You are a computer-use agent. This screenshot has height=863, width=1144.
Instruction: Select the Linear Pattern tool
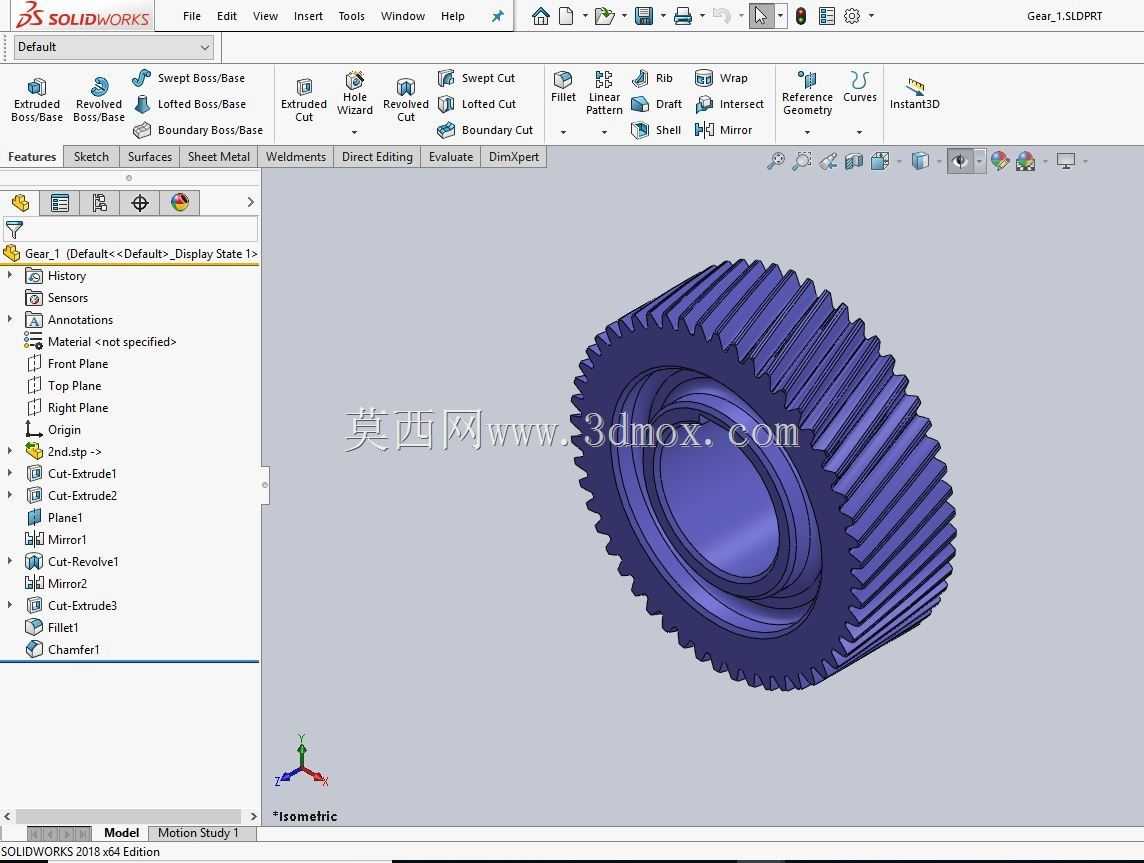[x=604, y=93]
